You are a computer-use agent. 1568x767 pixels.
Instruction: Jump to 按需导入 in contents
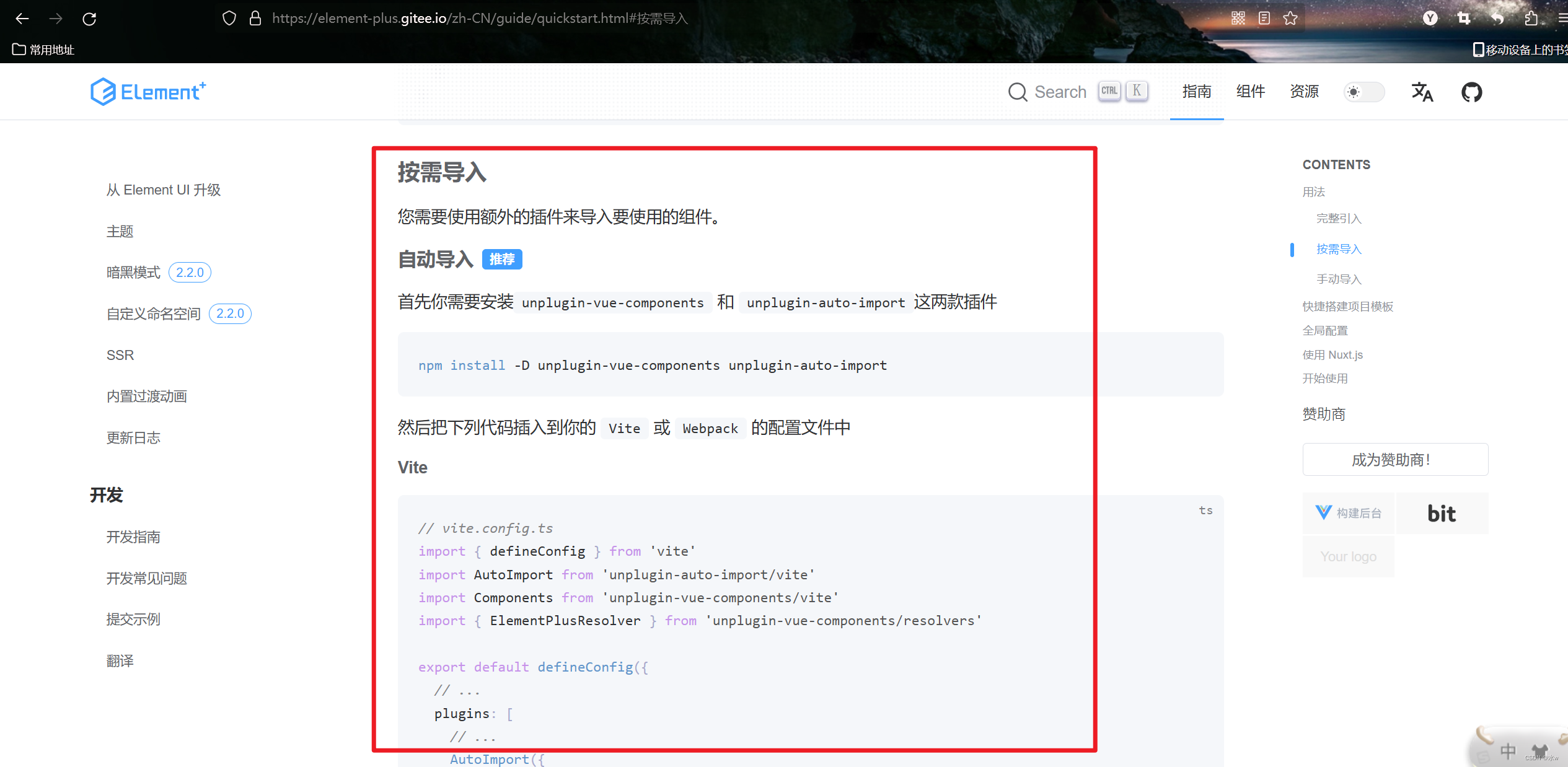pyautogui.click(x=1339, y=249)
